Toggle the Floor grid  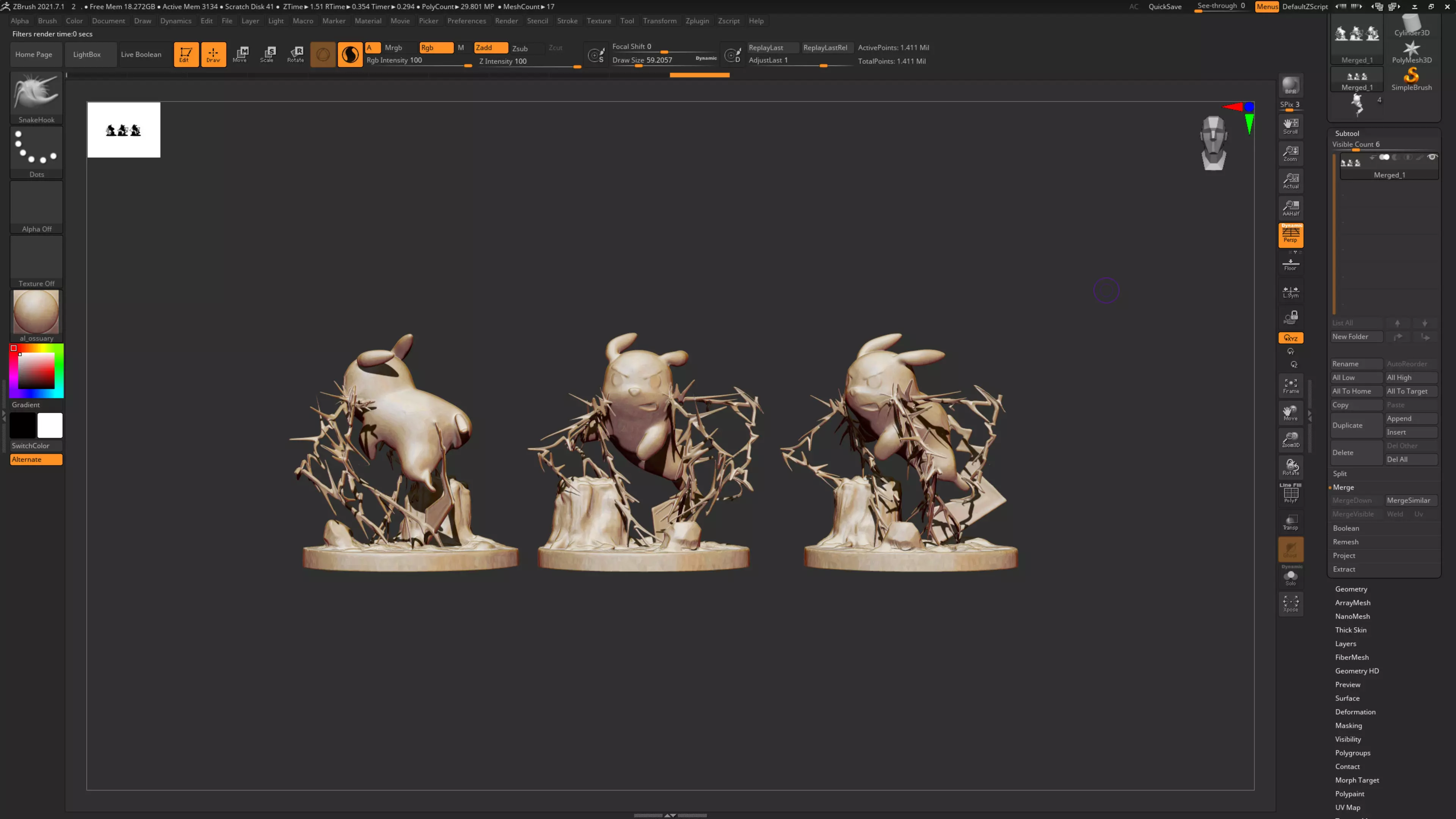1291,264
